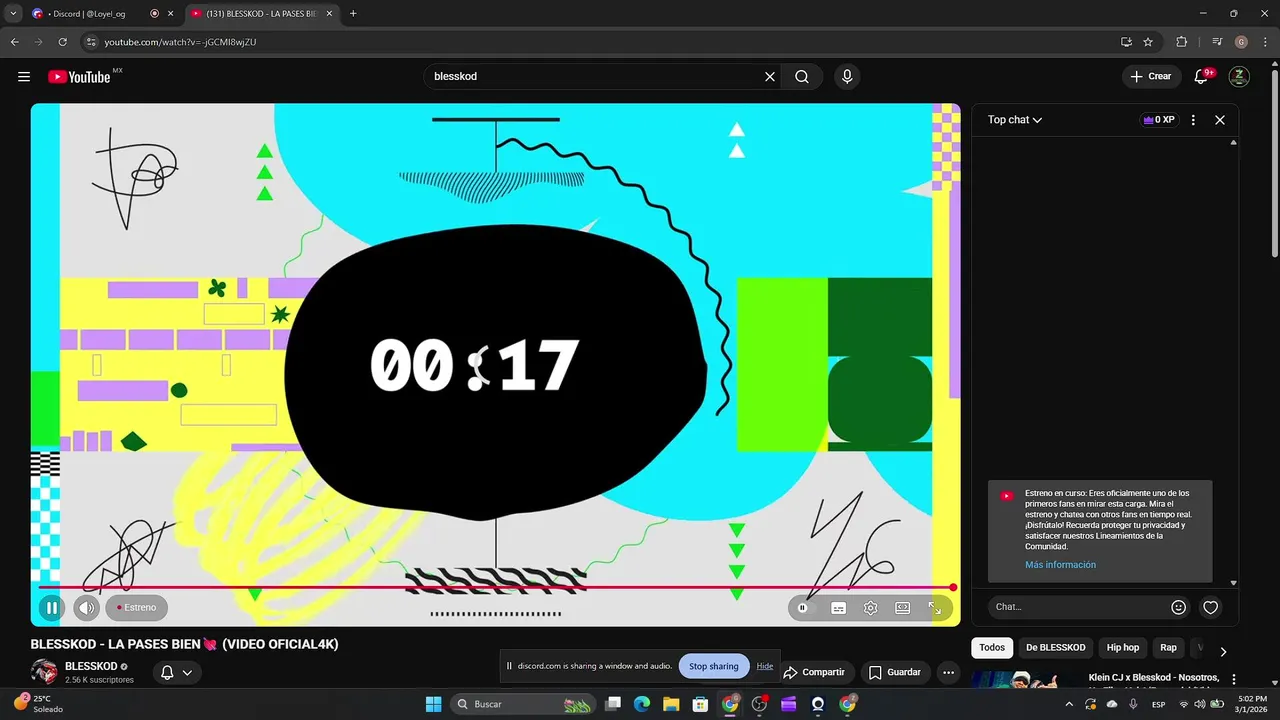
Task: Open File Explorer from the taskbar
Action: pos(671,704)
